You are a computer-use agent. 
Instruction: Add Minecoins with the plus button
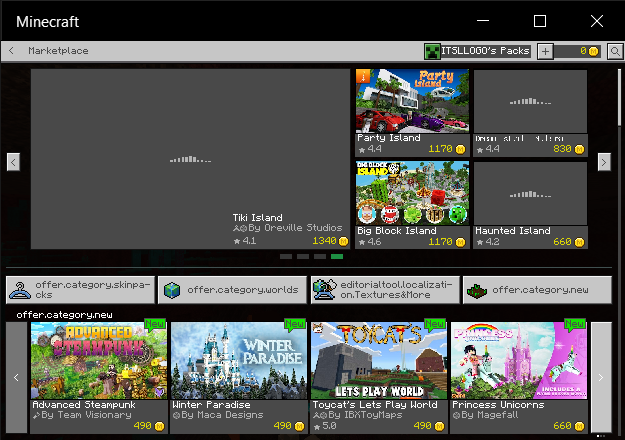(545, 51)
